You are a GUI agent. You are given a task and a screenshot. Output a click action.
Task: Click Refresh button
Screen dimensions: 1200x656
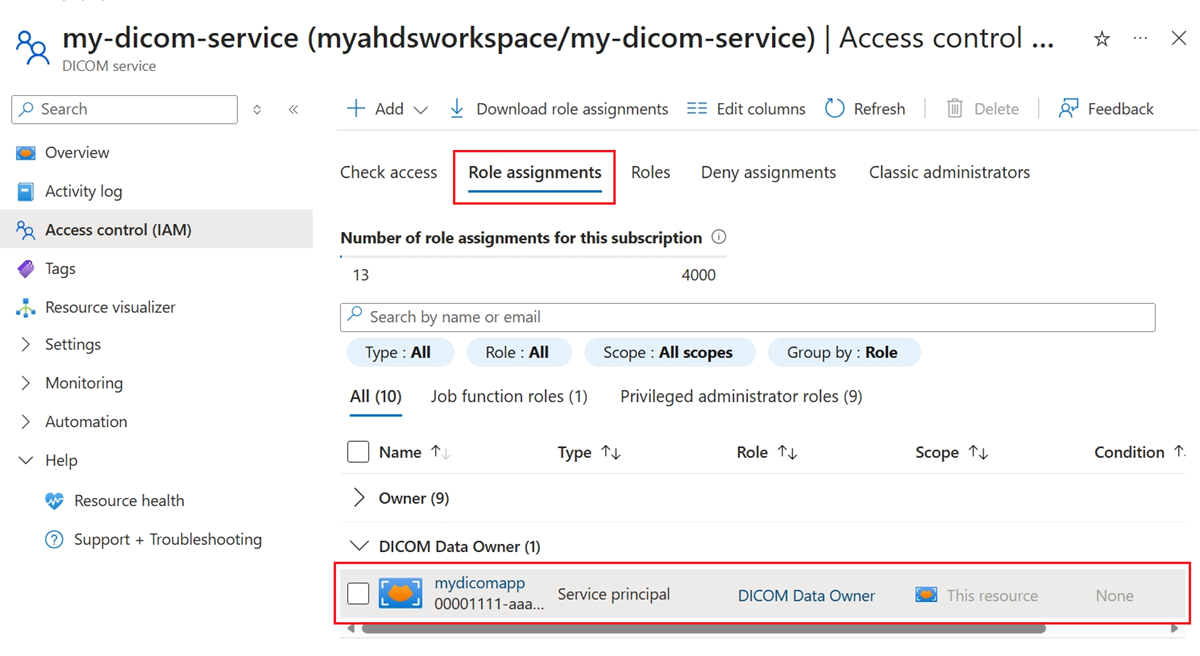(865, 109)
